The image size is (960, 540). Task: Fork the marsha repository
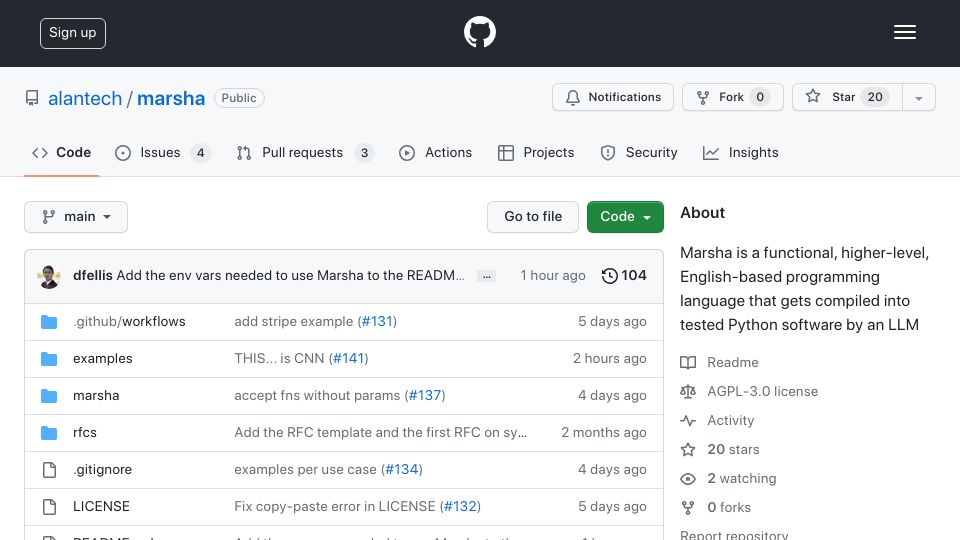[733, 97]
